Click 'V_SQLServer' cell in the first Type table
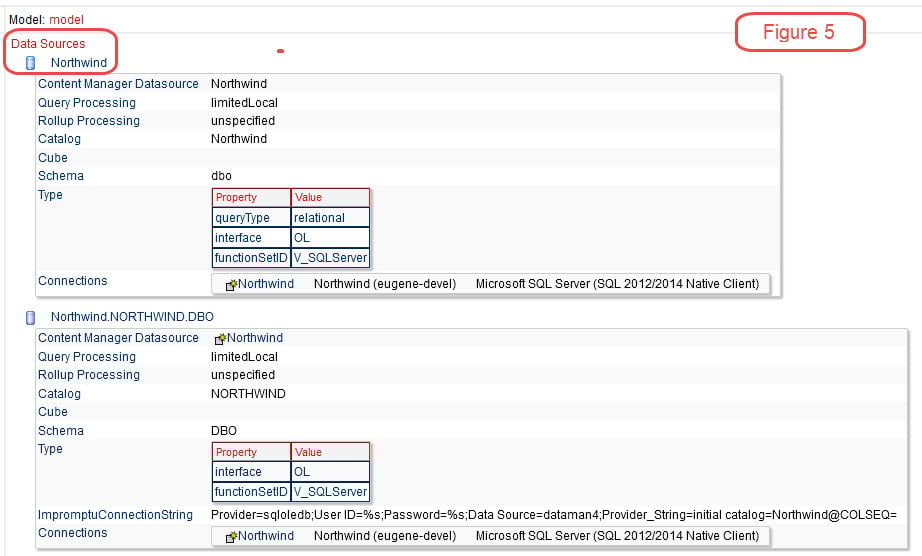922x556 pixels. click(x=330, y=257)
